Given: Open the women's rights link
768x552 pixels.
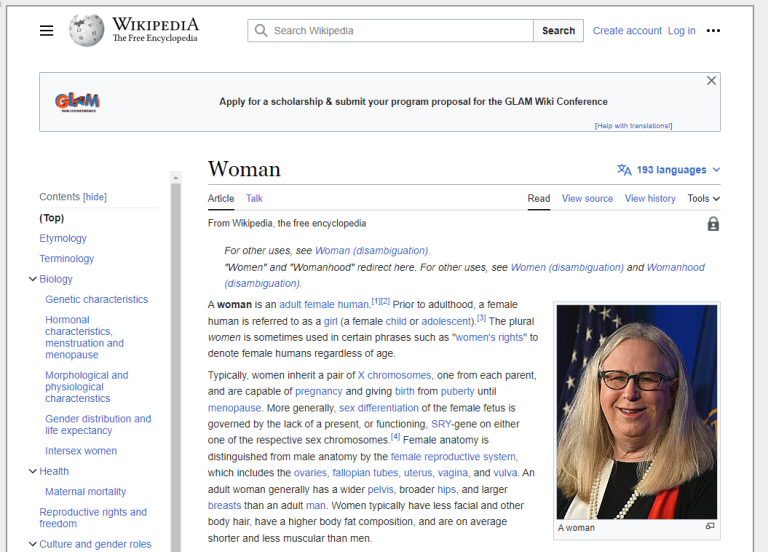Looking at the screenshot, I should point(489,337).
